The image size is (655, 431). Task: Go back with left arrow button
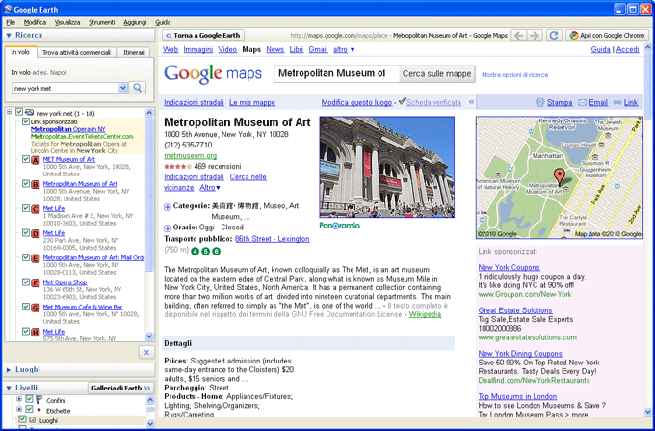tap(518, 35)
